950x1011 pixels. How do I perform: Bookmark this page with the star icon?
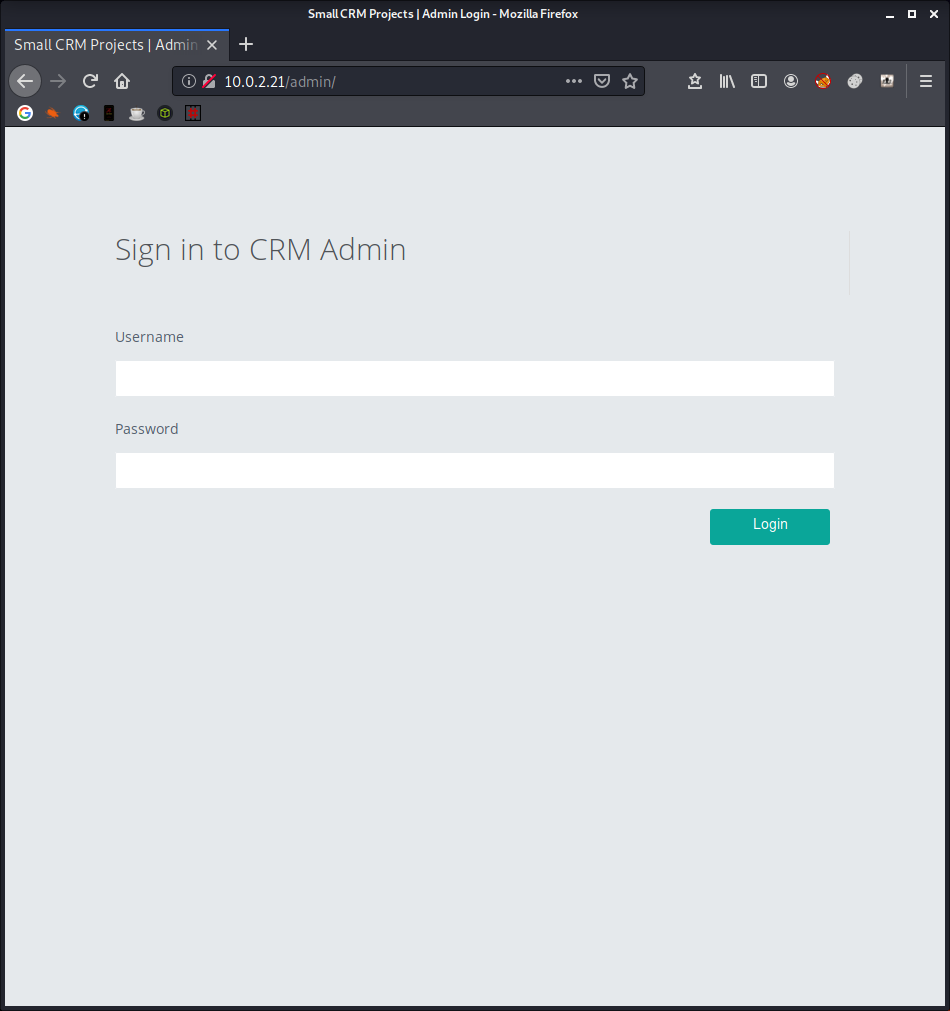[630, 81]
